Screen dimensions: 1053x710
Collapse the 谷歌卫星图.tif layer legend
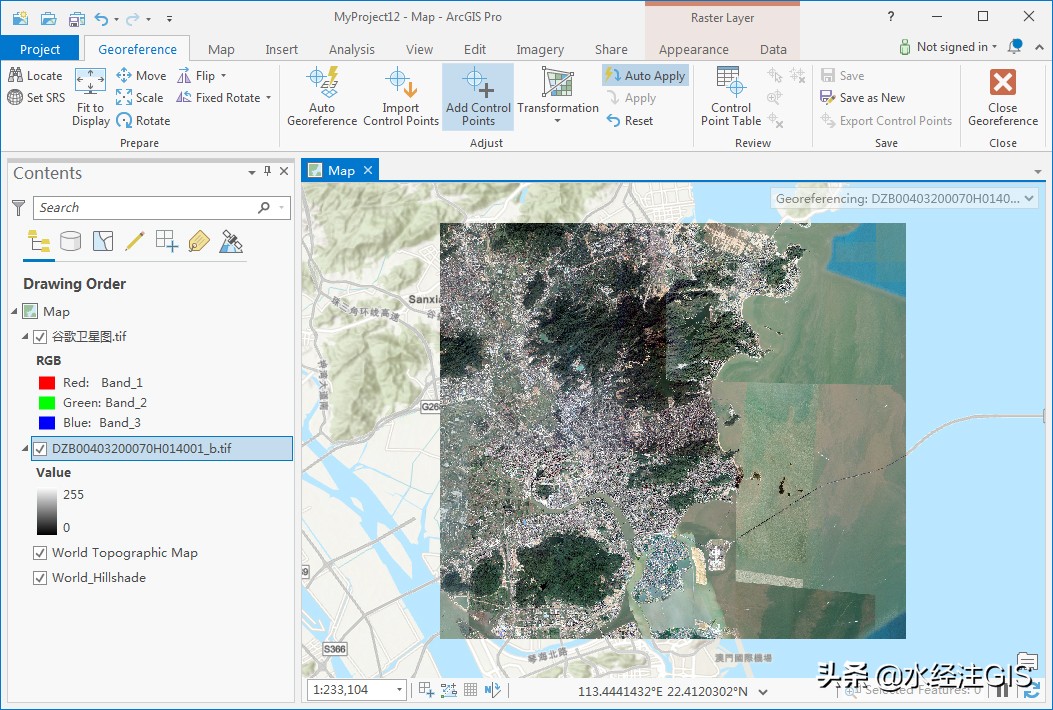point(26,337)
